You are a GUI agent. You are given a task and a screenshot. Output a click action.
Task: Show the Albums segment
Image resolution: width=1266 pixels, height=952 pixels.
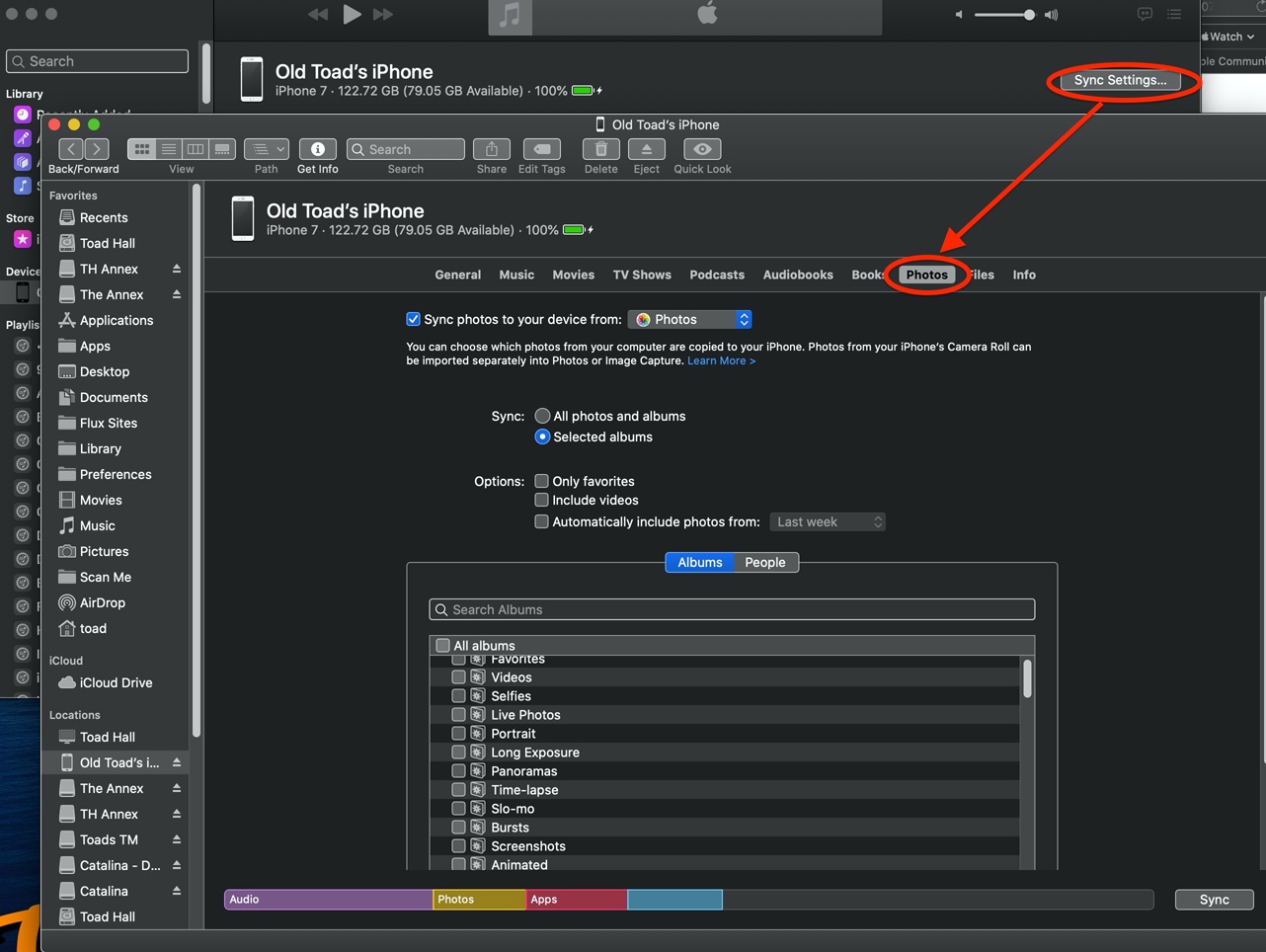700,562
